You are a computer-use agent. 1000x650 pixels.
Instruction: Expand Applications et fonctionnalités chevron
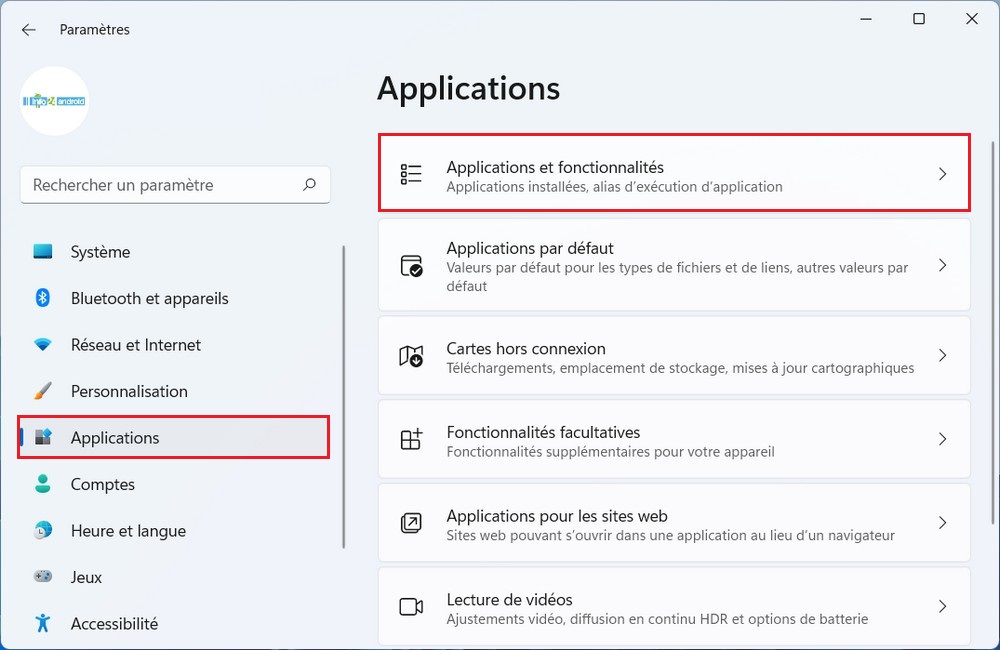coord(941,174)
